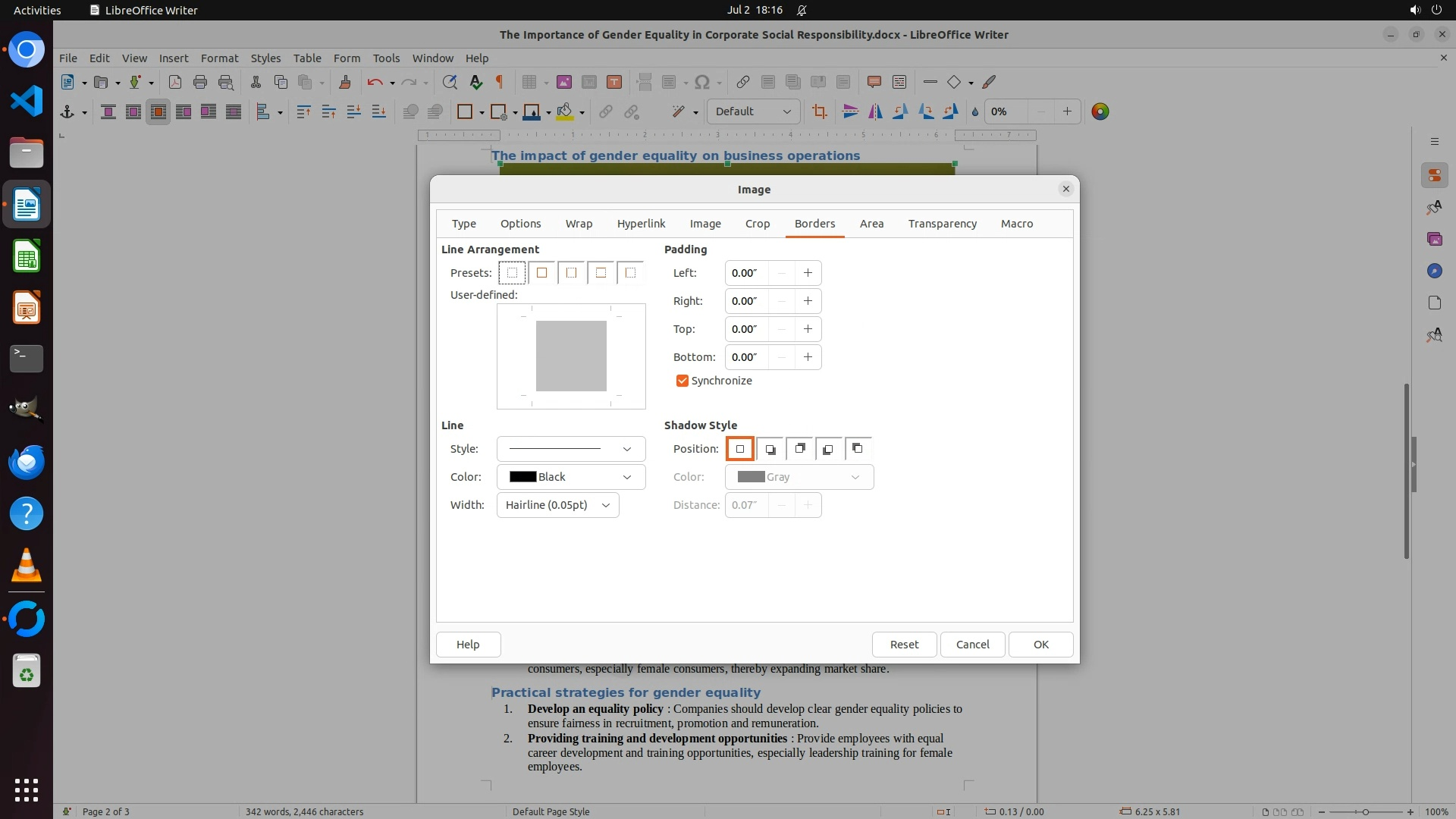Click the Reset button
Image resolution: width=1456 pixels, height=819 pixels.
[x=903, y=645]
